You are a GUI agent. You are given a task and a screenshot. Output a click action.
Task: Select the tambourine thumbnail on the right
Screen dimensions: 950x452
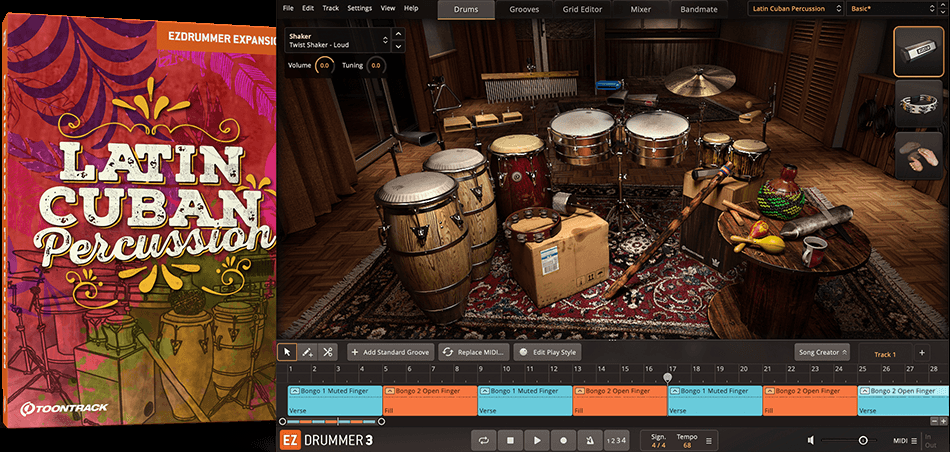tap(918, 104)
